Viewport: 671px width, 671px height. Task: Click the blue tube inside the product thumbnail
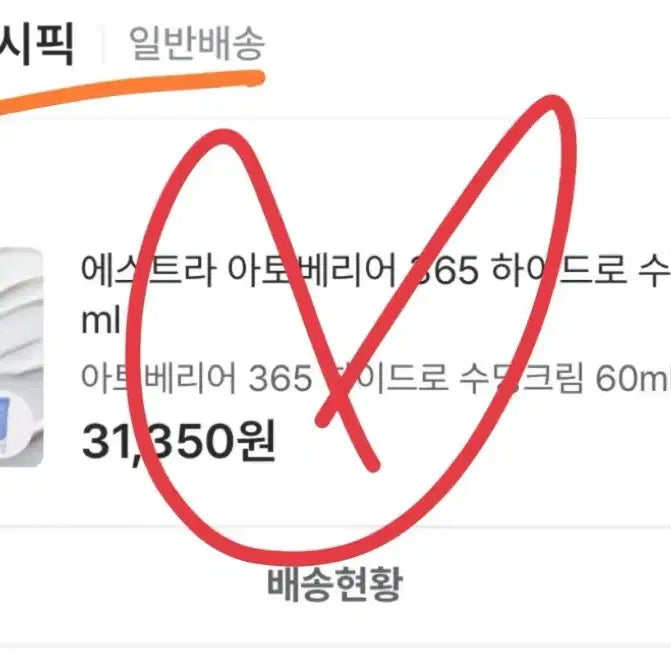[5, 422]
